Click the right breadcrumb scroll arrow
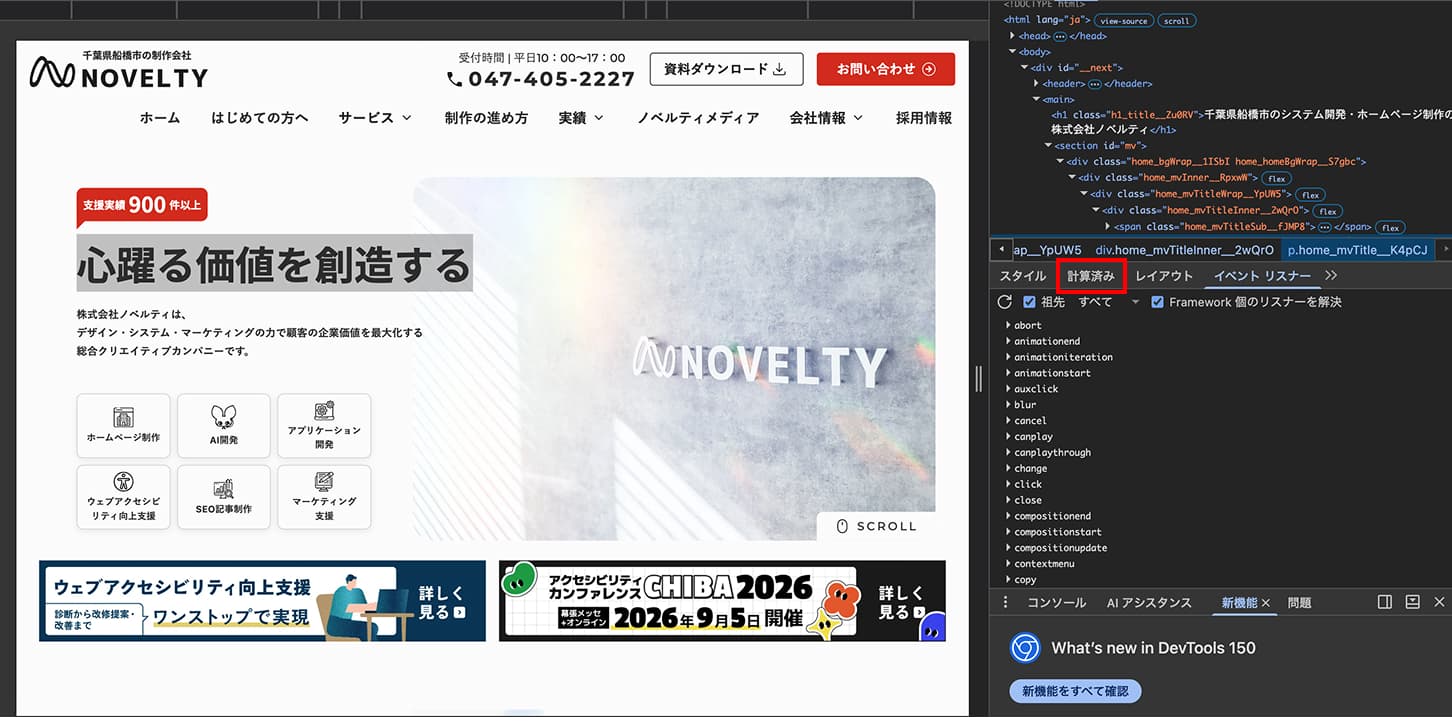This screenshot has height=722, width=1452. click(x=1443, y=249)
